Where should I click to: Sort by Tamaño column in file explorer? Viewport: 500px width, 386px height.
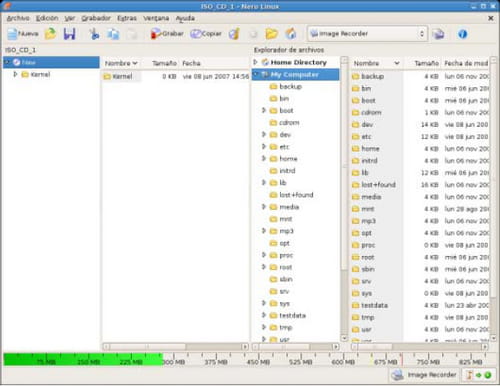pos(426,63)
